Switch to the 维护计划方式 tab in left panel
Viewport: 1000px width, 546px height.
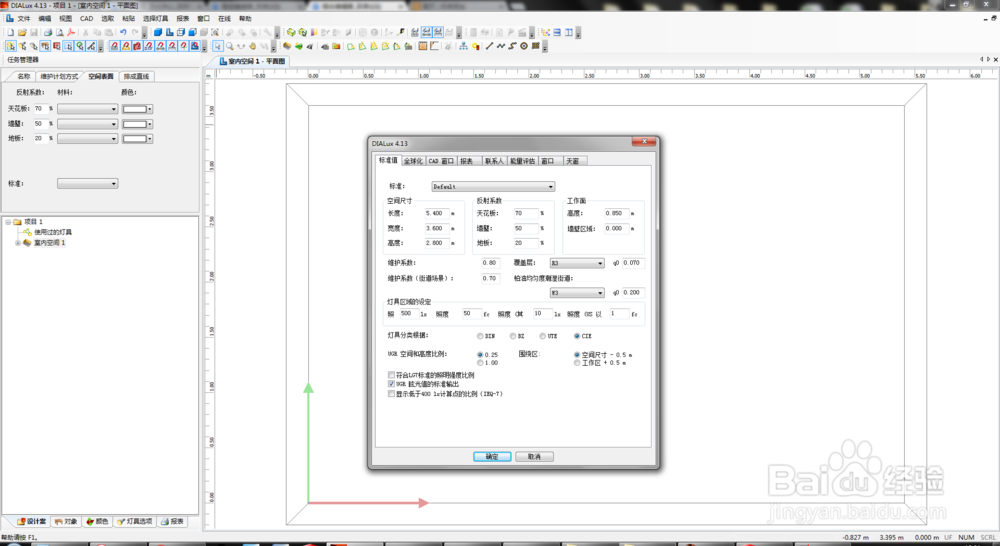[x=59, y=77]
